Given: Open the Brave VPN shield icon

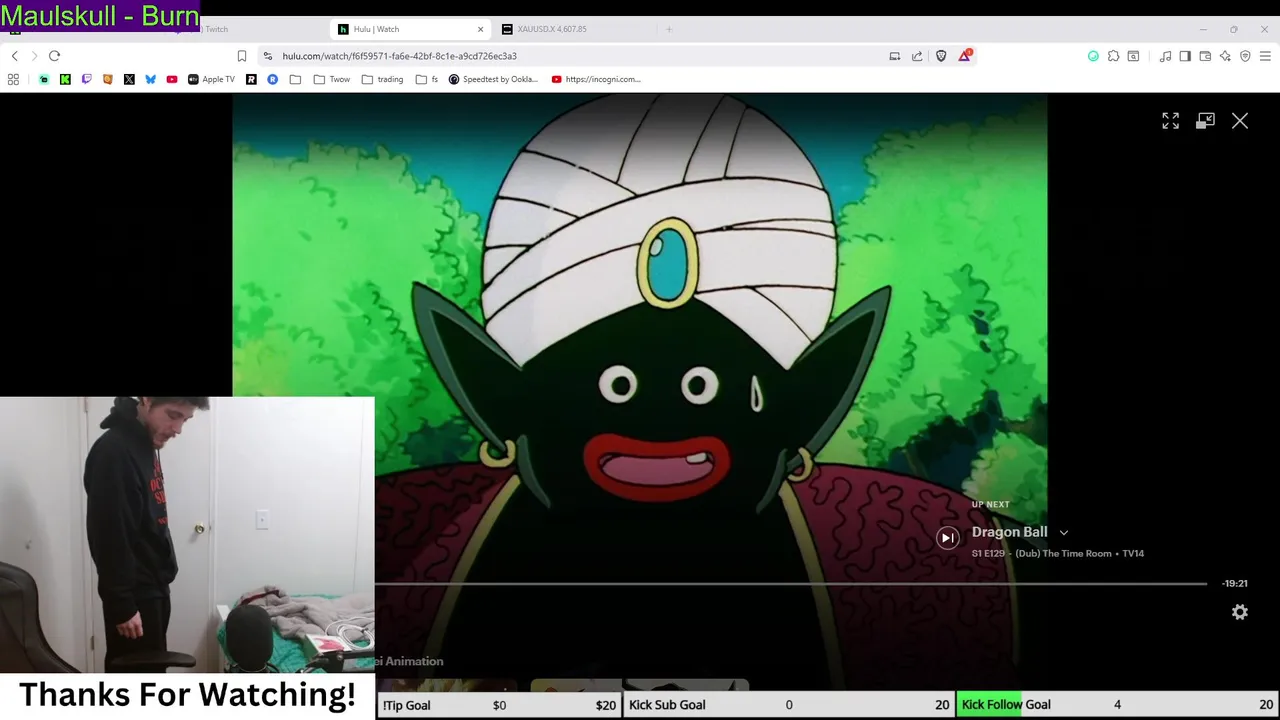Looking at the screenshot, I should [1245, 56].
